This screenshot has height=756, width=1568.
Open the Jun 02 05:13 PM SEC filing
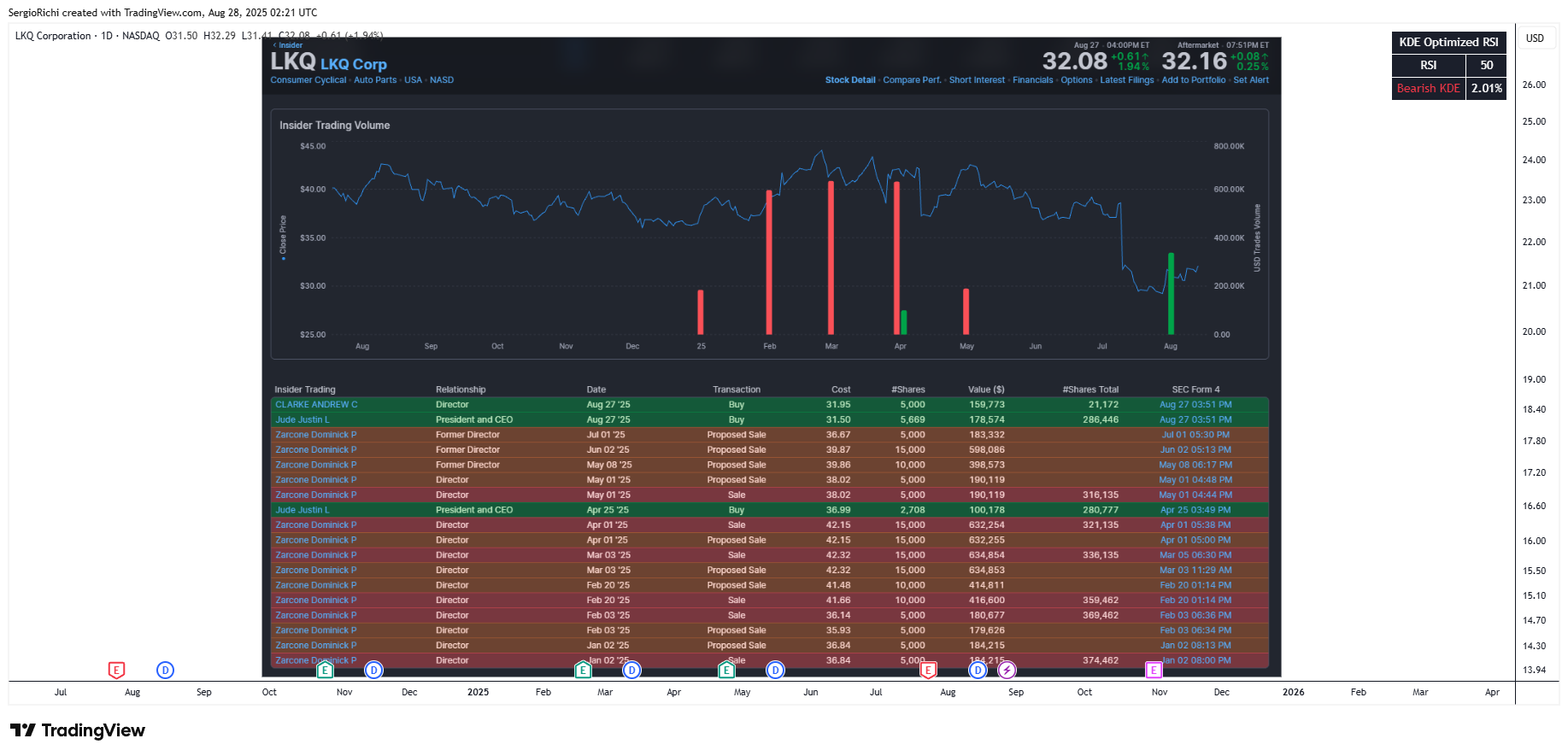(x=1195, y=450)
